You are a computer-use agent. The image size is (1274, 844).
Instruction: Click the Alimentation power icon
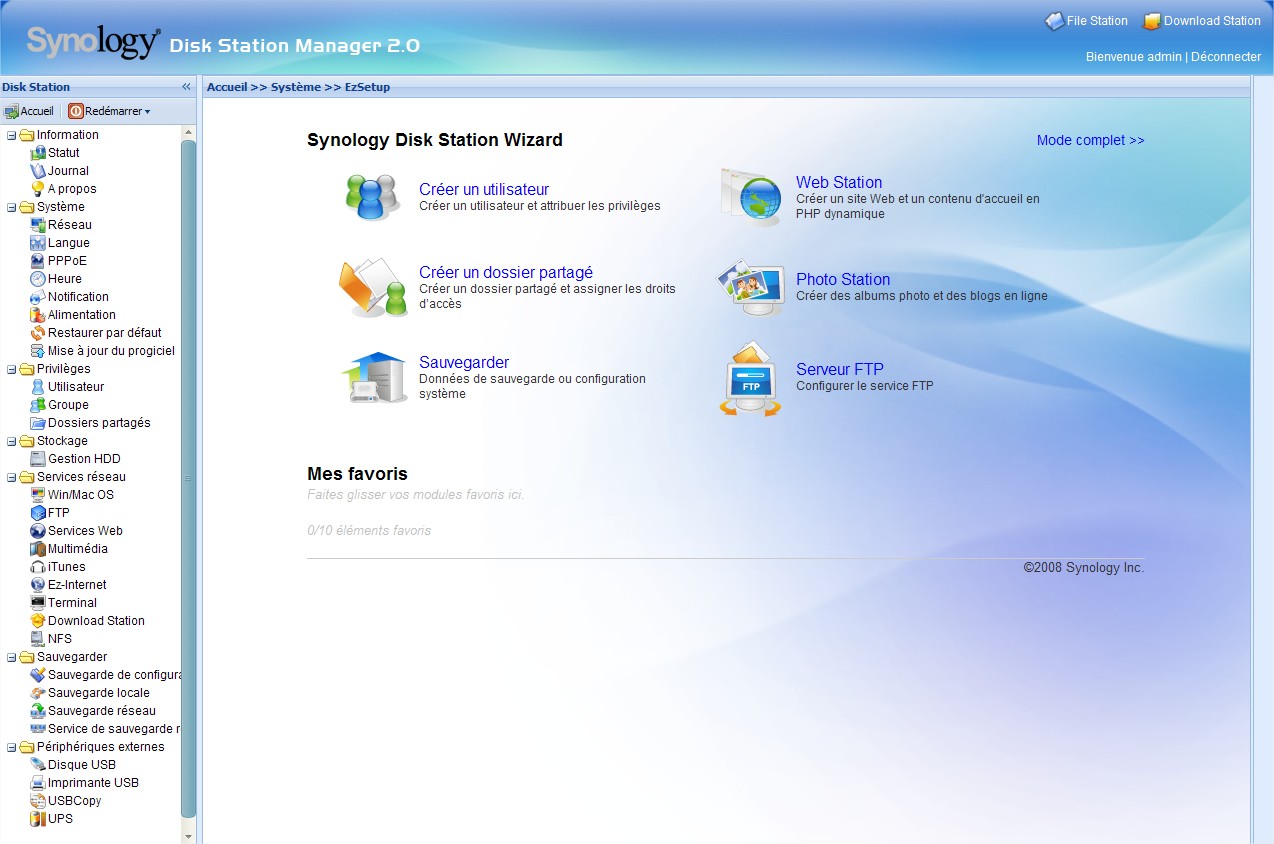click(38, 315)
